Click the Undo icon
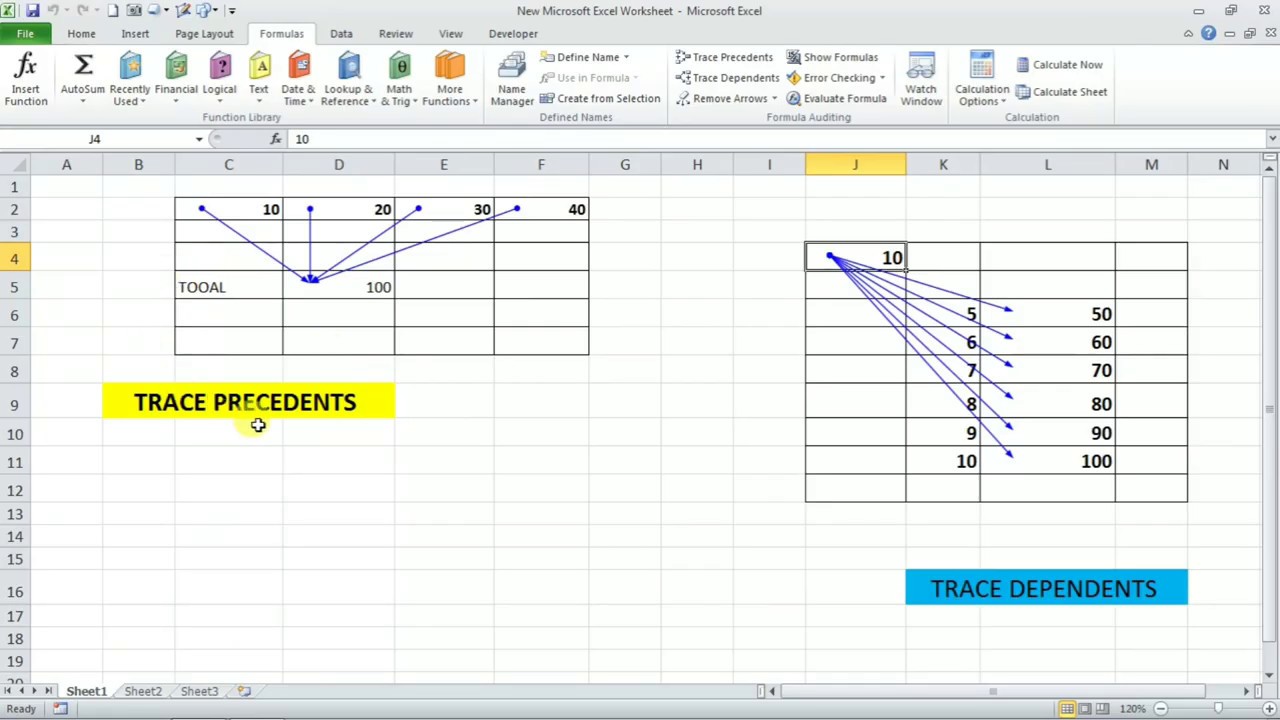This screenshot has width=1280, height=720. coord(55,10)
